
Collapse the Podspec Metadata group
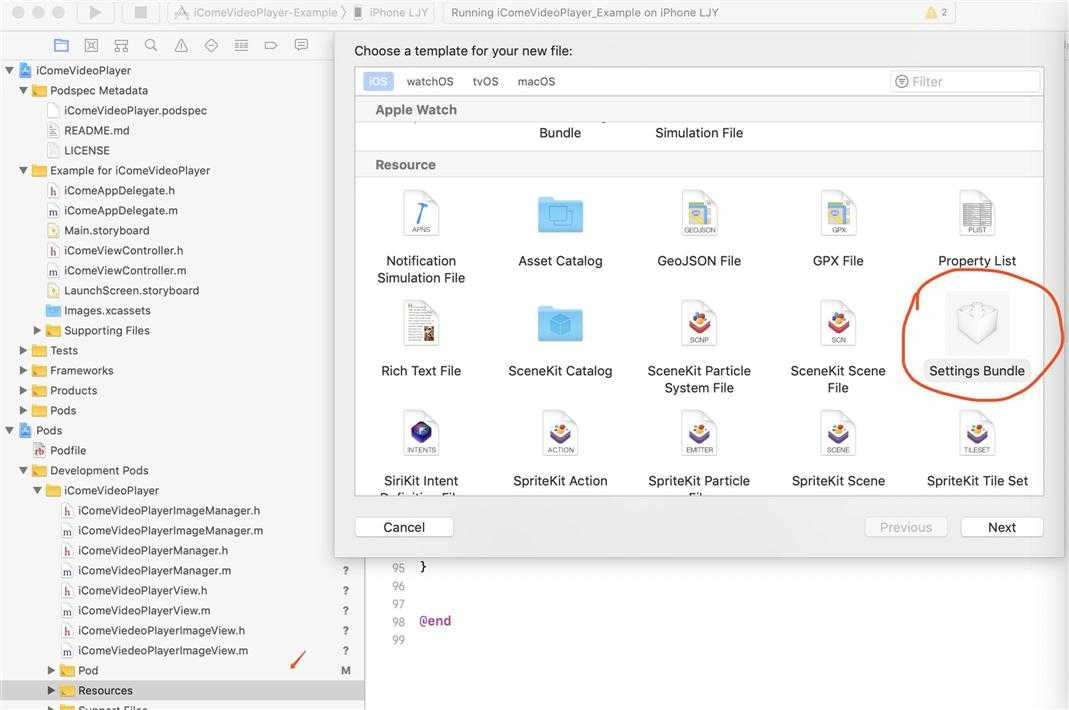point(24,90)
